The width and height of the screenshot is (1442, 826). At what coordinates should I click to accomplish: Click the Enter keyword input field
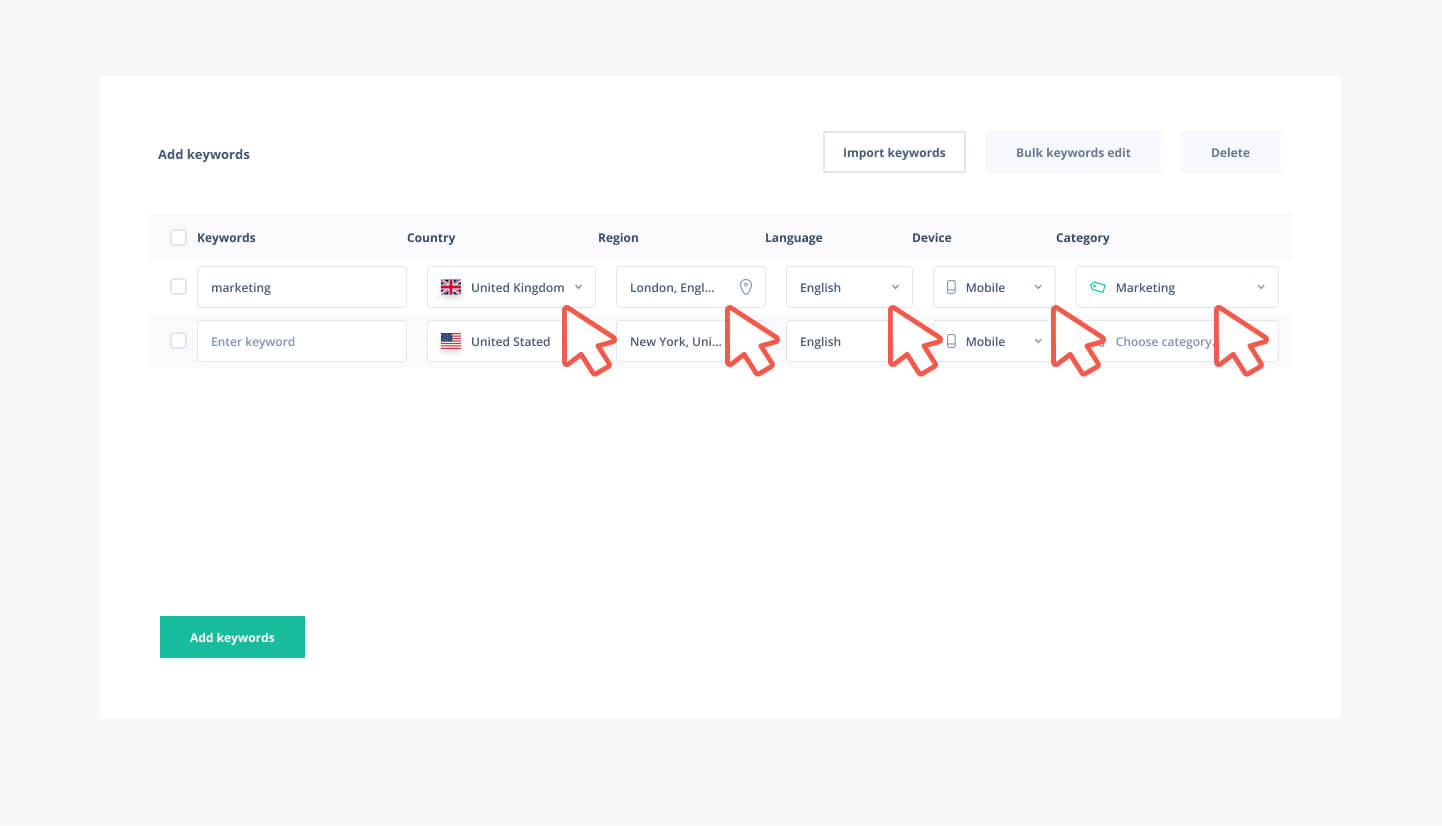[x=301, y=341]
